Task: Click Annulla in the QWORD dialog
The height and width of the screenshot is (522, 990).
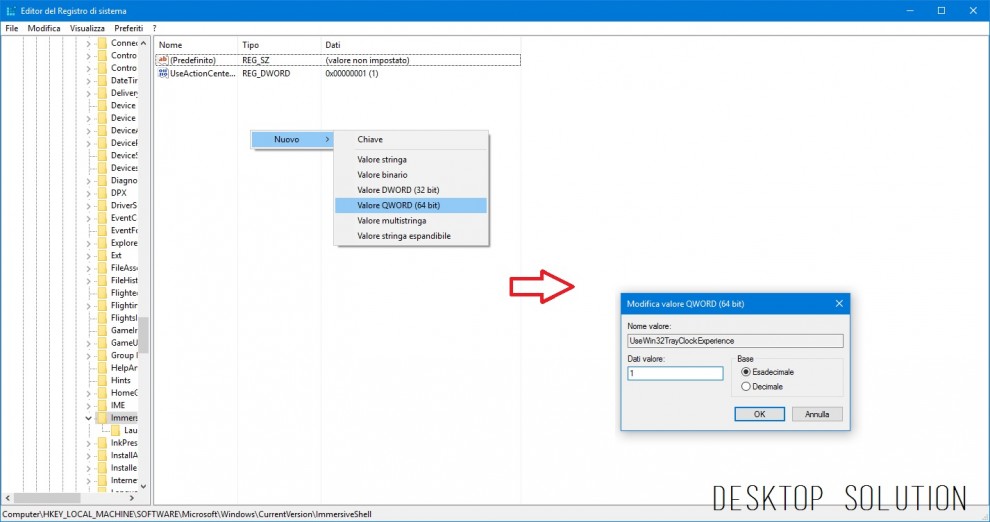Action: tap(817, 414)
